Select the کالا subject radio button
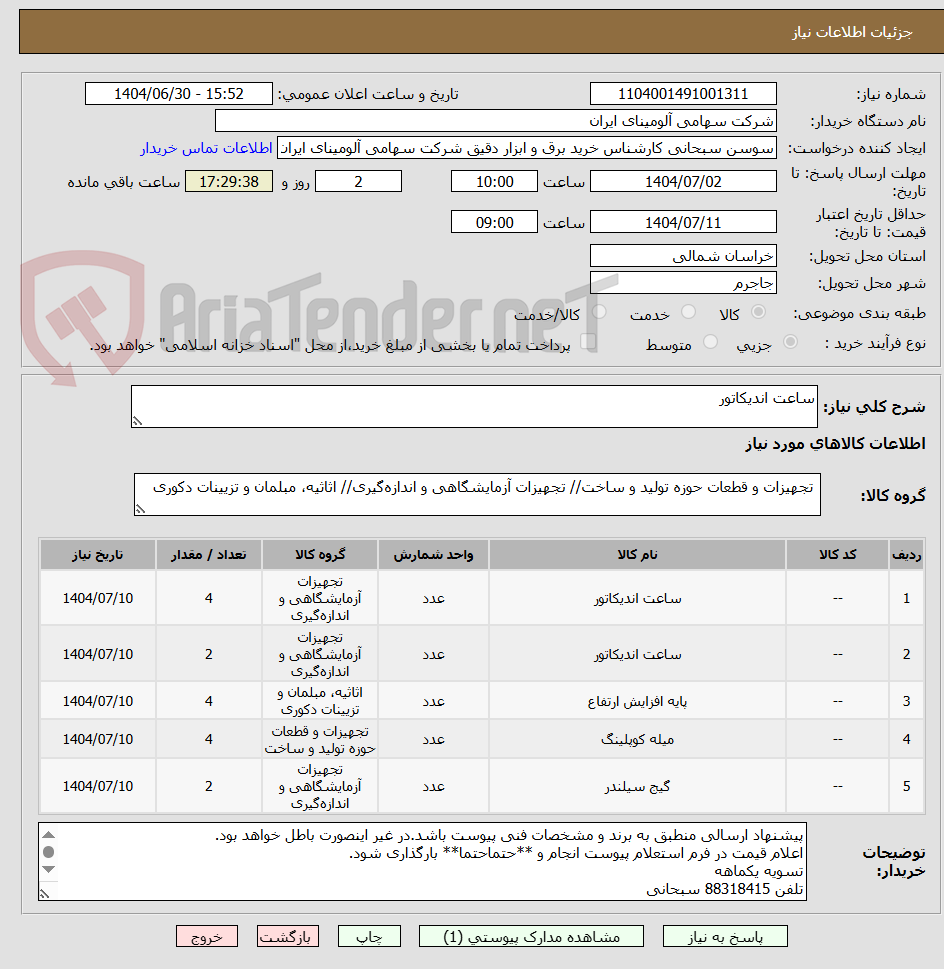Image resolution: width=944 pixels, height=969 pixels. click(756, 312)
